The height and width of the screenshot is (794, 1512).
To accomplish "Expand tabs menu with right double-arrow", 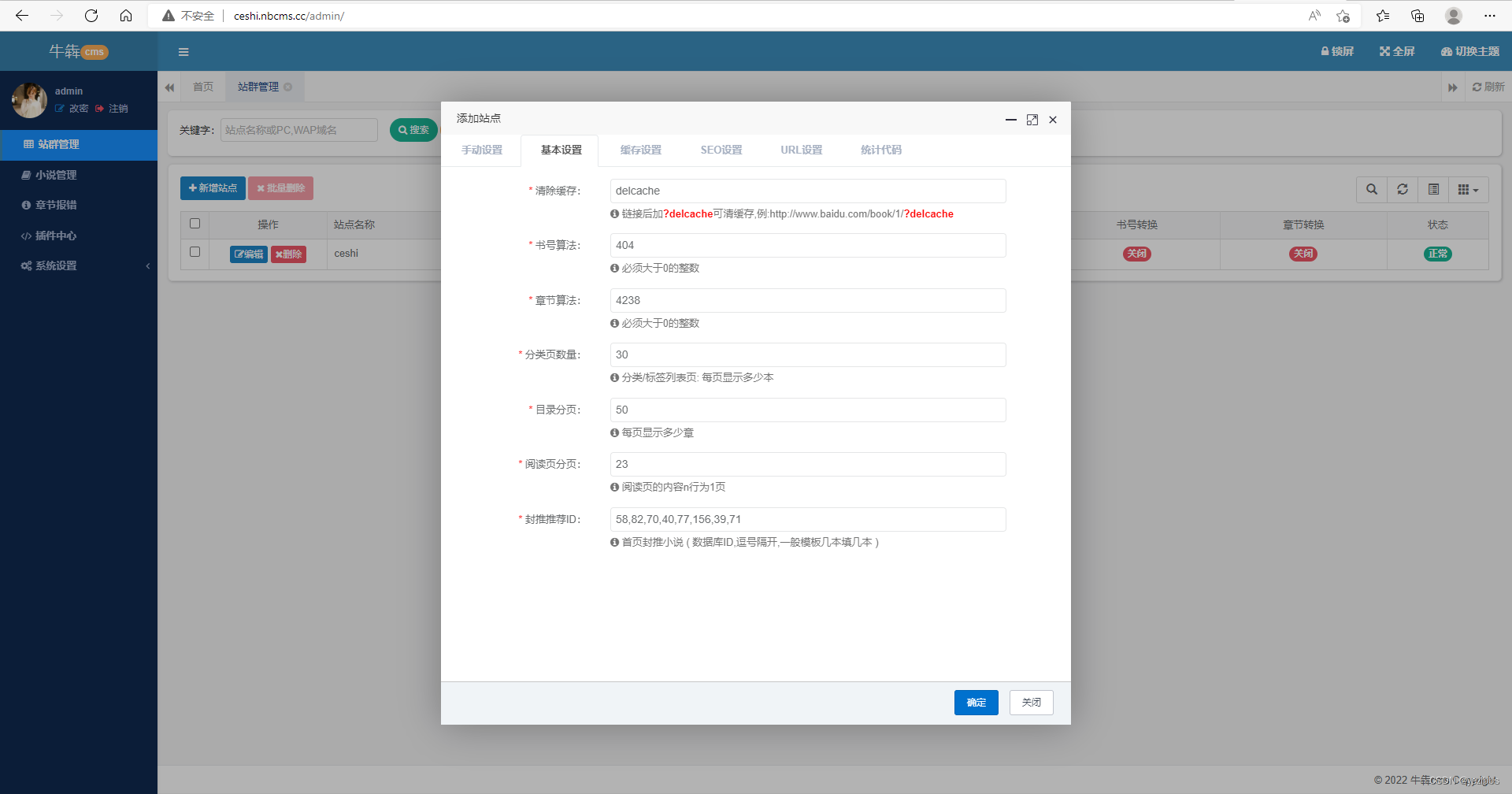I will click(x=1452, y=87).
